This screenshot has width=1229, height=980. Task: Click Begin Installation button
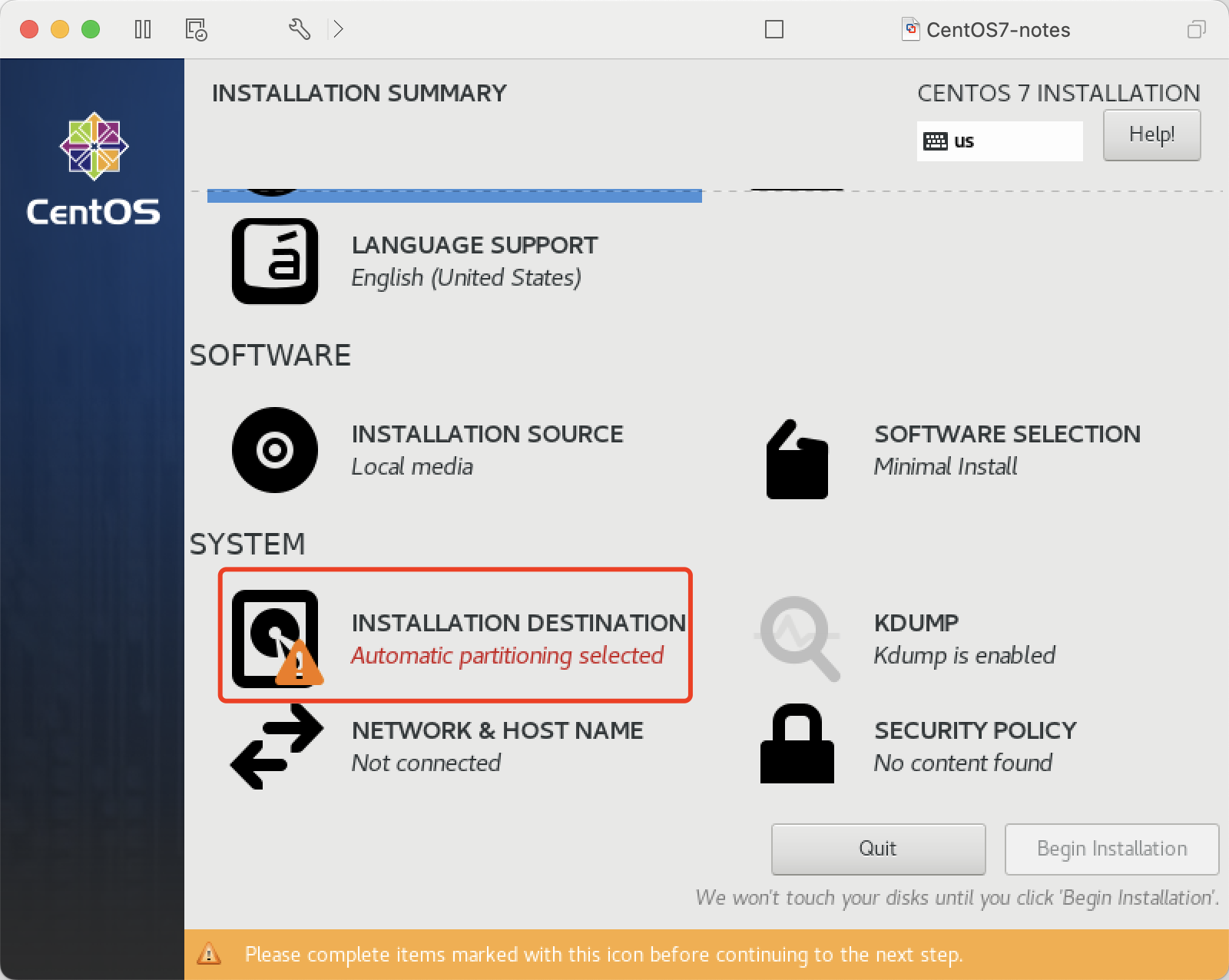pyautogui.click(x=1111, y=849)
